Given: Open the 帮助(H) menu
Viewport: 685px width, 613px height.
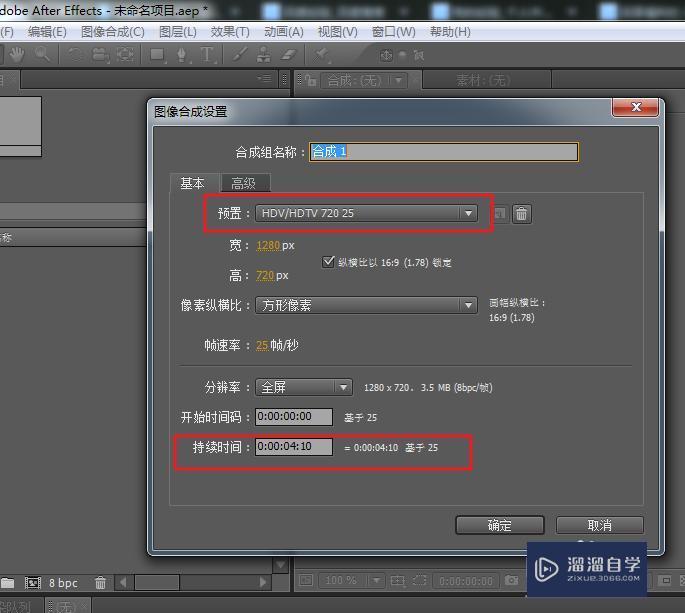Looking at the screenshot, I should pos(450,32).
